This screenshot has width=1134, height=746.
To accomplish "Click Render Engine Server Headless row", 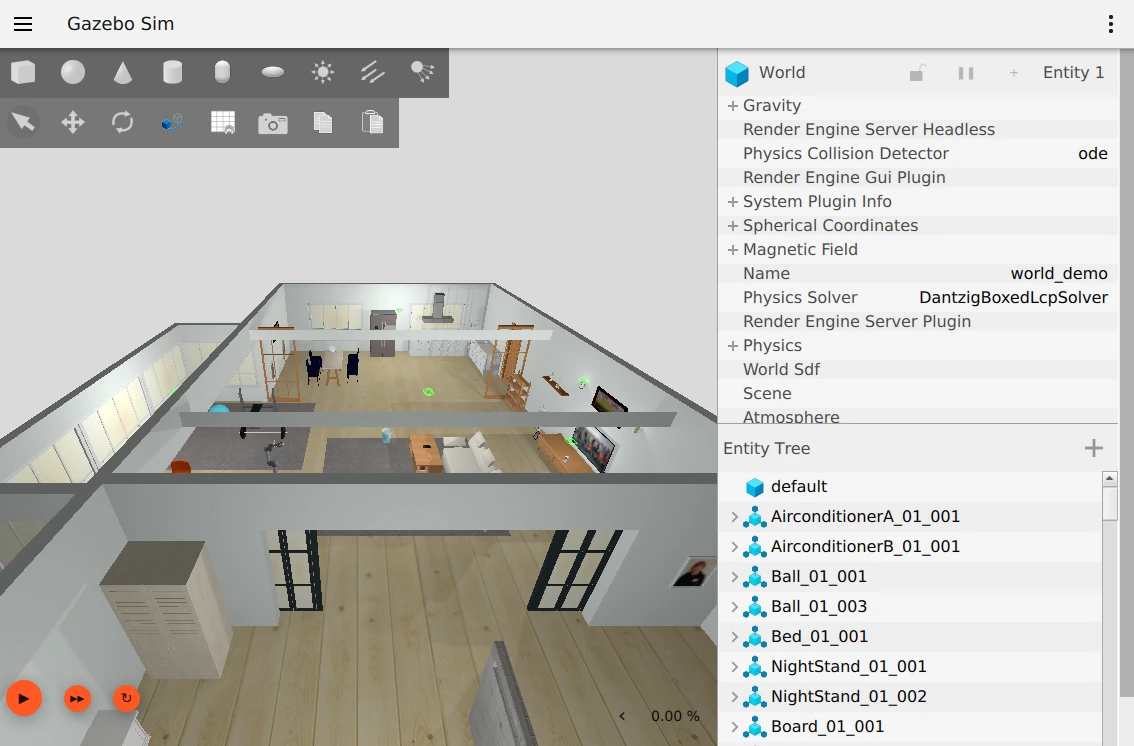I will pos(918,129).
